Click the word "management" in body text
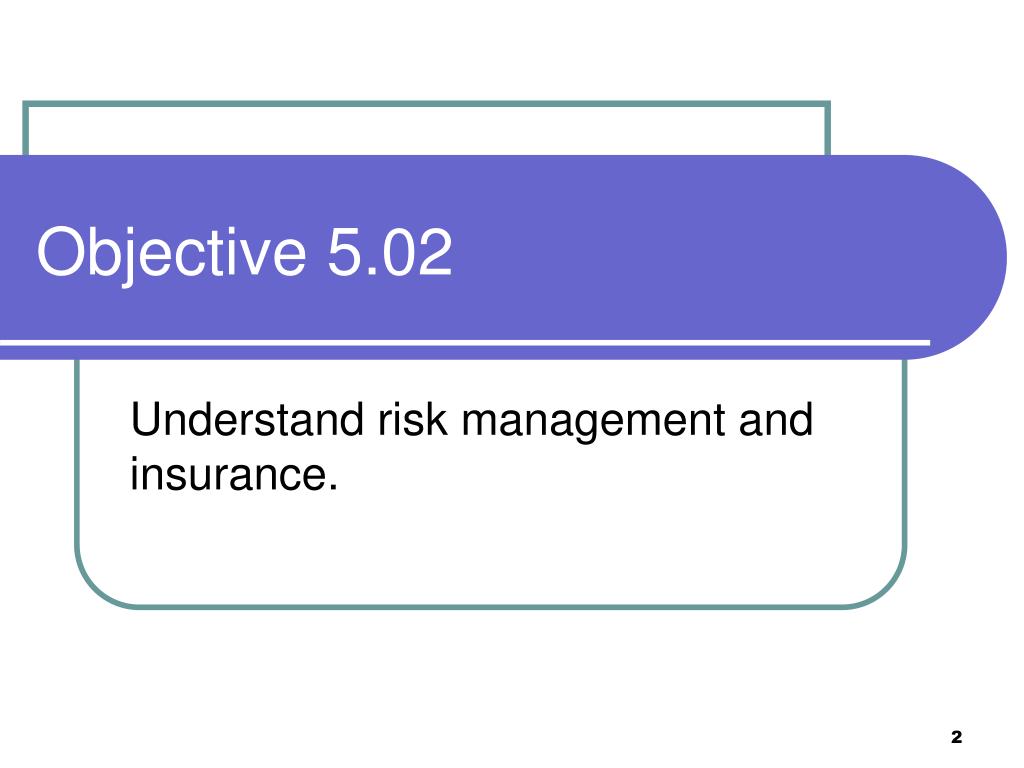This screenshot has width=1024, height=768. pyautogui.click(x=593, y=422)
